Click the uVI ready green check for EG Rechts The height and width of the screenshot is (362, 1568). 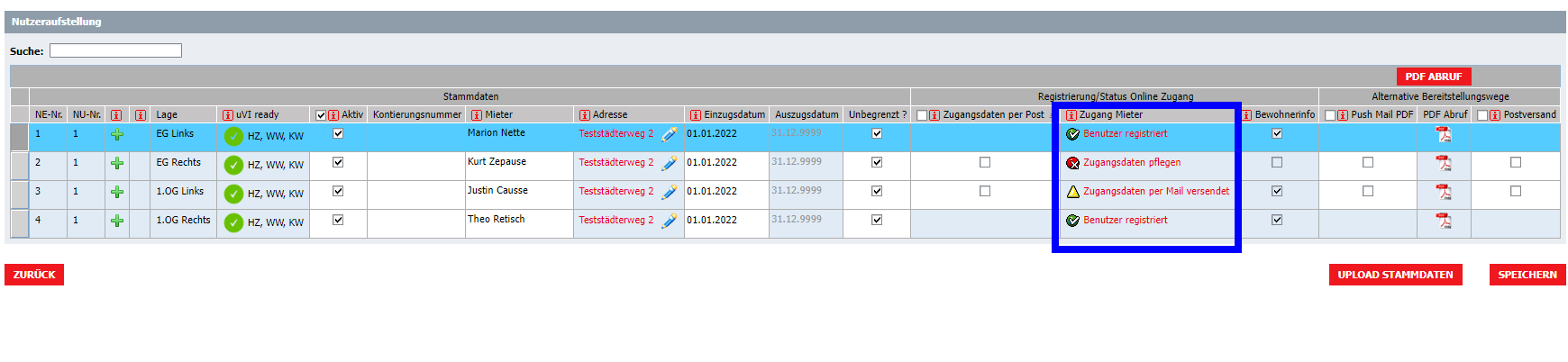click(x=233, y=165)
